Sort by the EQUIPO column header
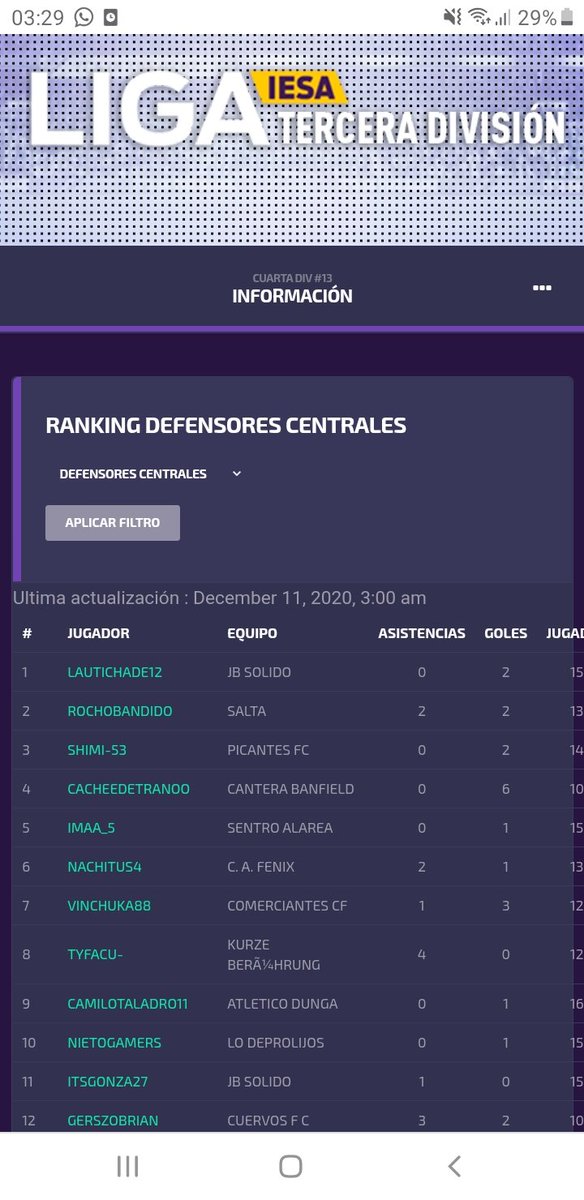Screen dimensions: 584x1200 pyautogui.click(x=252, y=633)
